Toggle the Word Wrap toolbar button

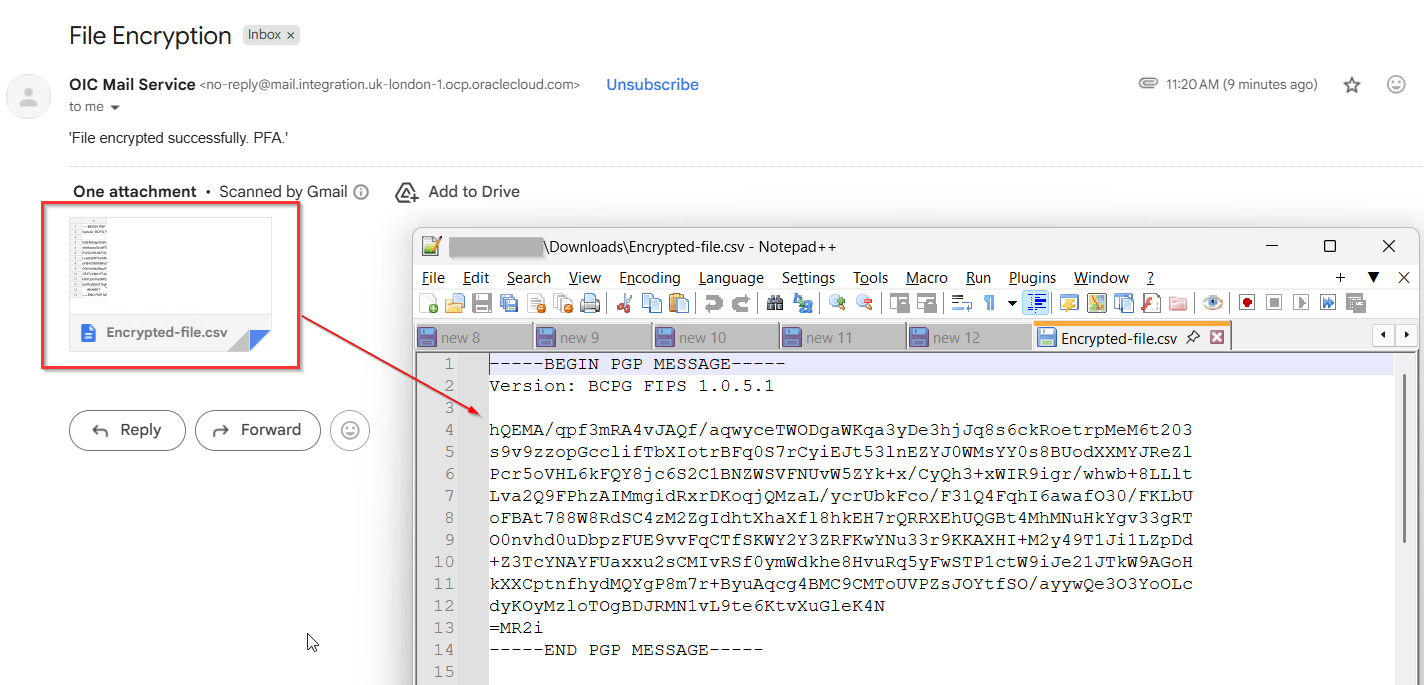pyautogui.click(x=962, y=303)
